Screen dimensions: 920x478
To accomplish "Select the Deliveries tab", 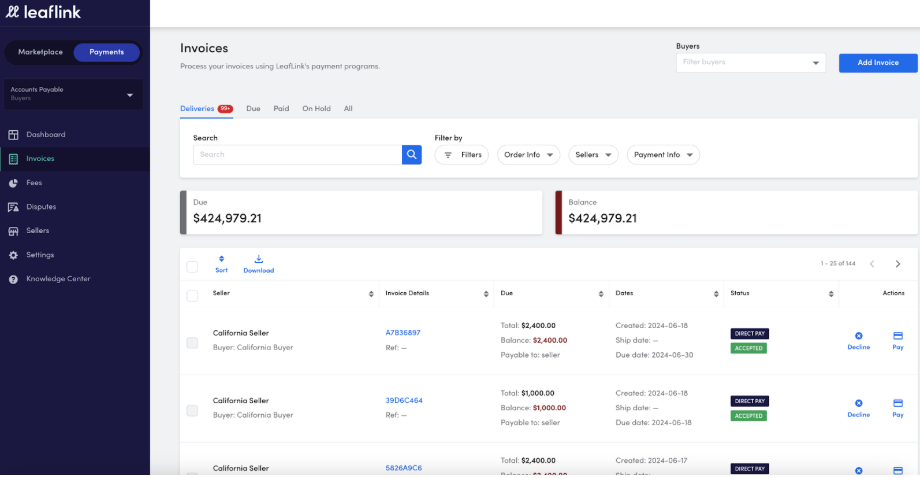I will (x=206, y=109).
